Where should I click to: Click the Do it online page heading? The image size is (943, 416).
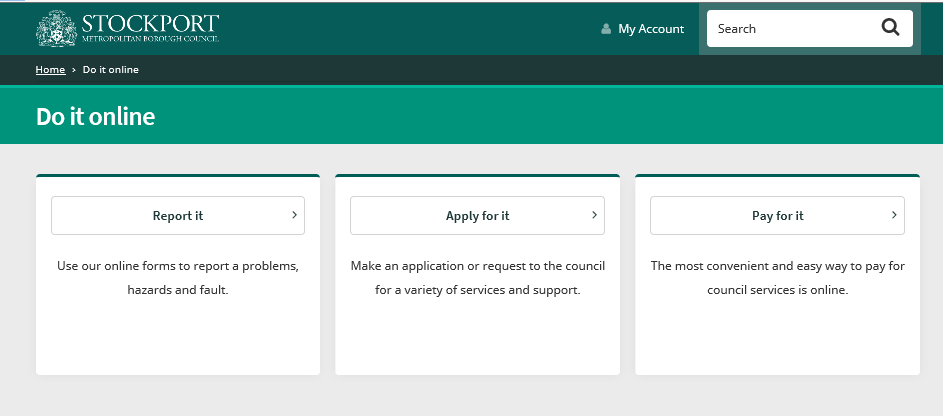(96, 117)
